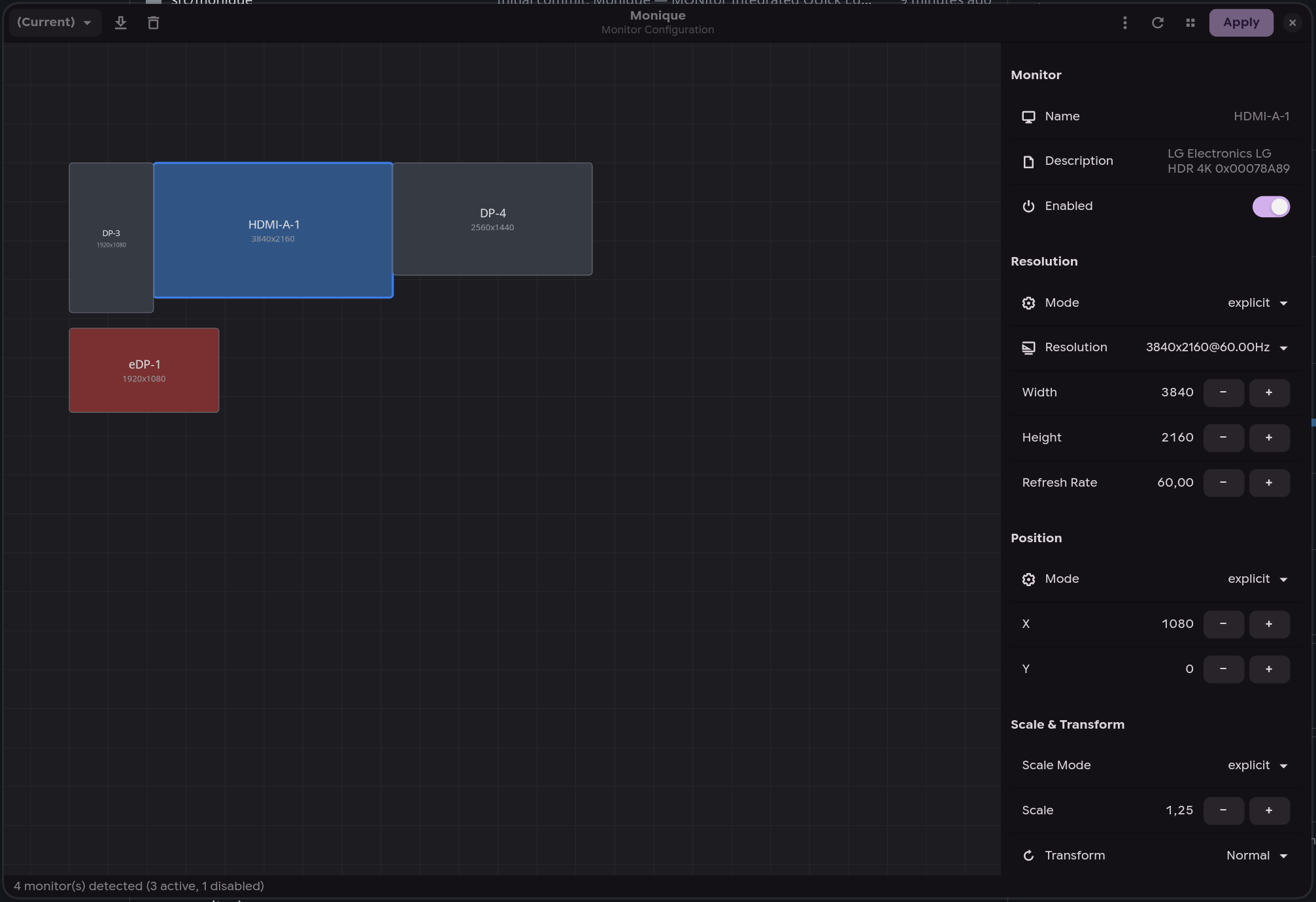Click the trash icon to delete configuration
This screenshot has height=902, width=1316.
coord(153,22)
